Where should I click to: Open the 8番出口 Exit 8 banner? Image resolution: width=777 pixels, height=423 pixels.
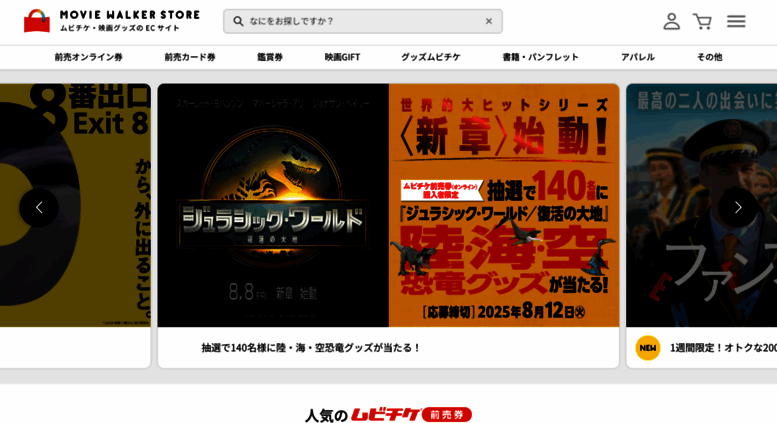pos(75,205)
